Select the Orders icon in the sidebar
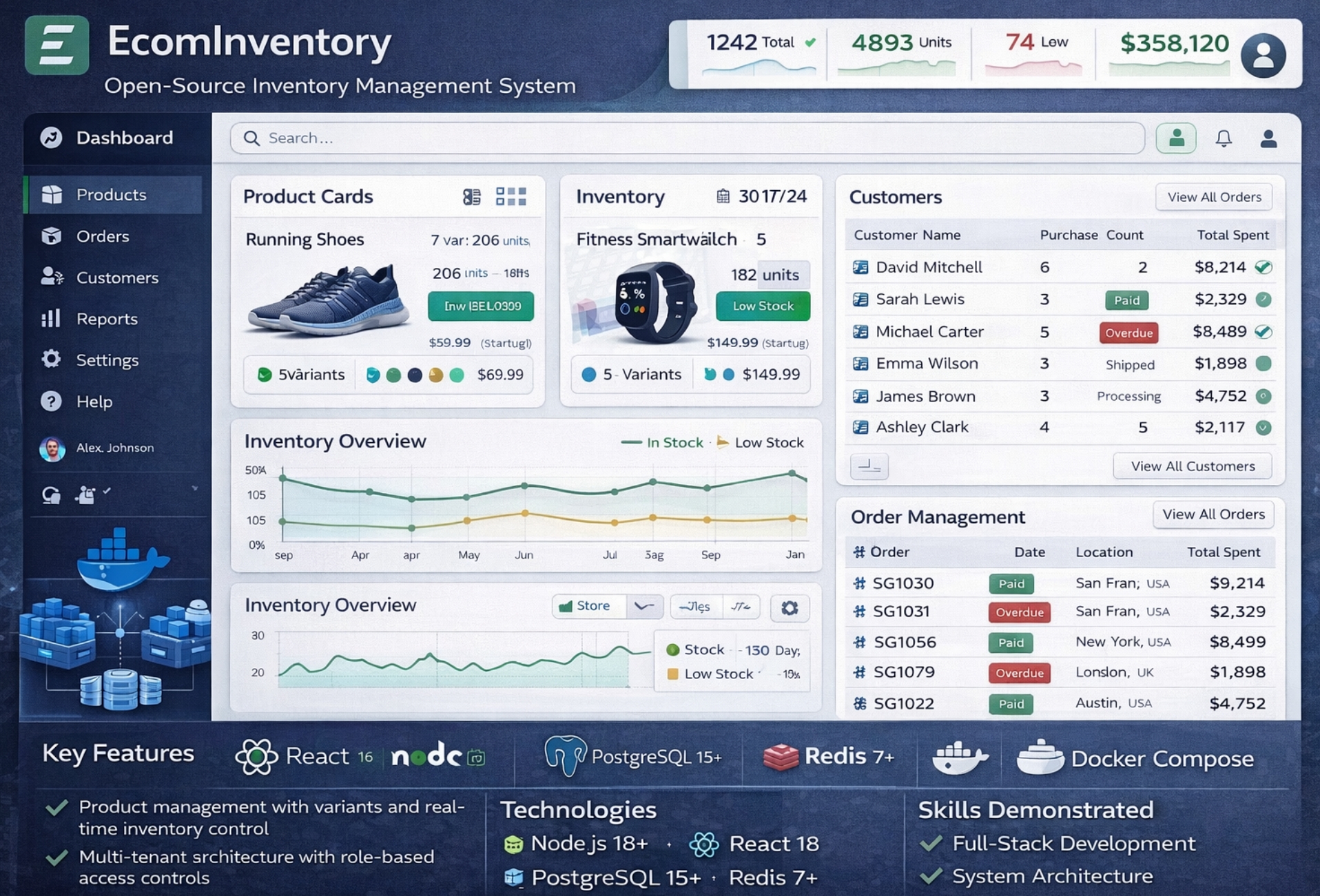 (x=52, y=236)
